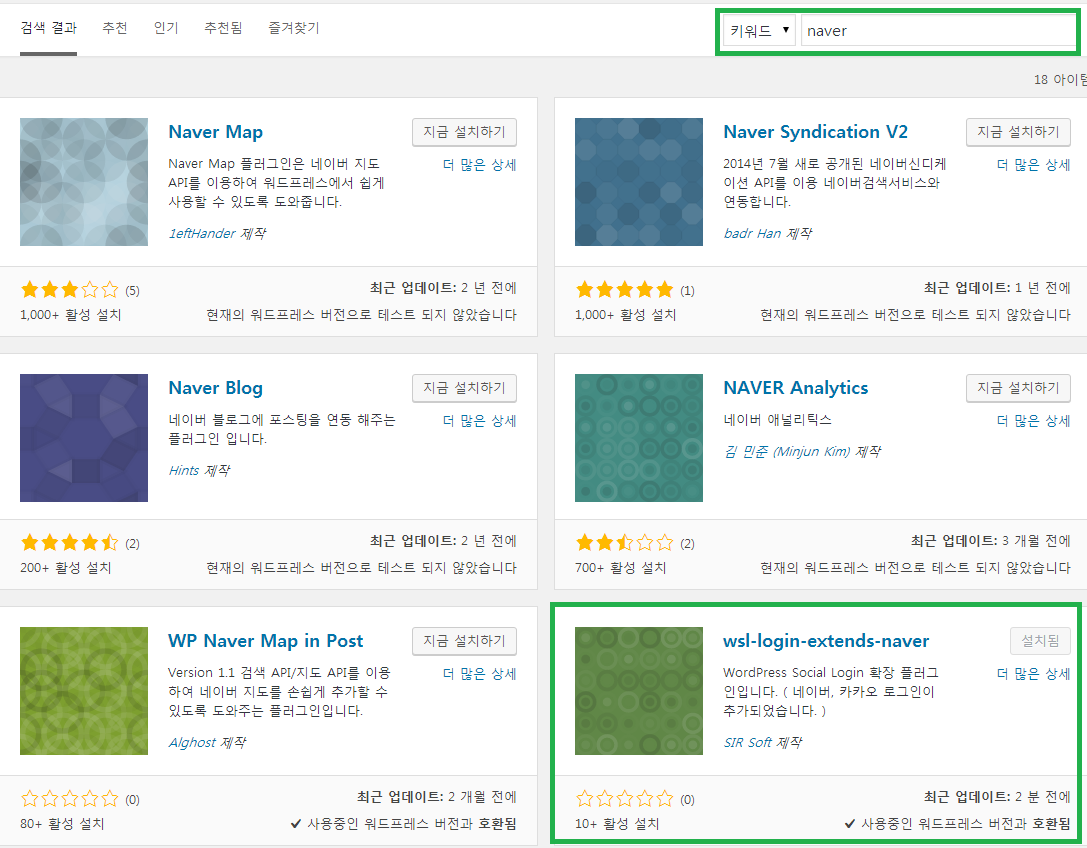This screenshot has width=1087, height=848.
Task: Click the star rating of Naver Syndication V2
Action: point(625,291)
